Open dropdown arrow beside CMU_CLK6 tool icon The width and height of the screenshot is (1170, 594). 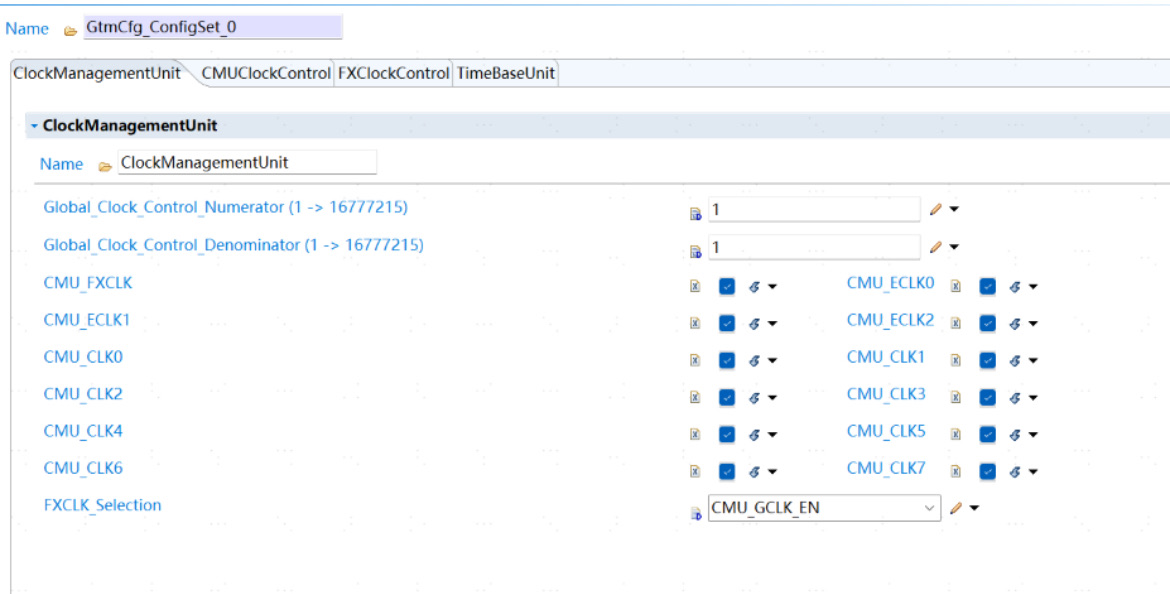[x=772, y=472]
